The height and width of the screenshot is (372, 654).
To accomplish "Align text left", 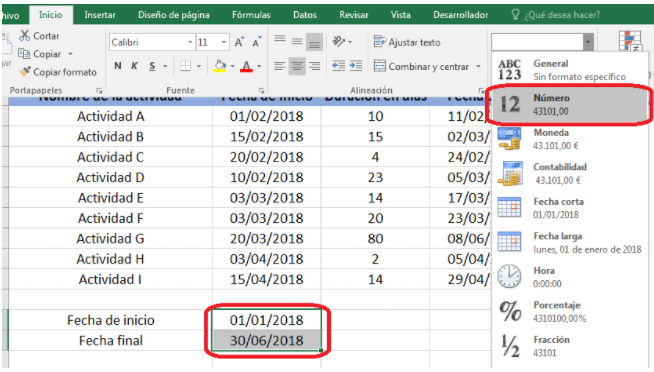I will (x=280, y=66).
